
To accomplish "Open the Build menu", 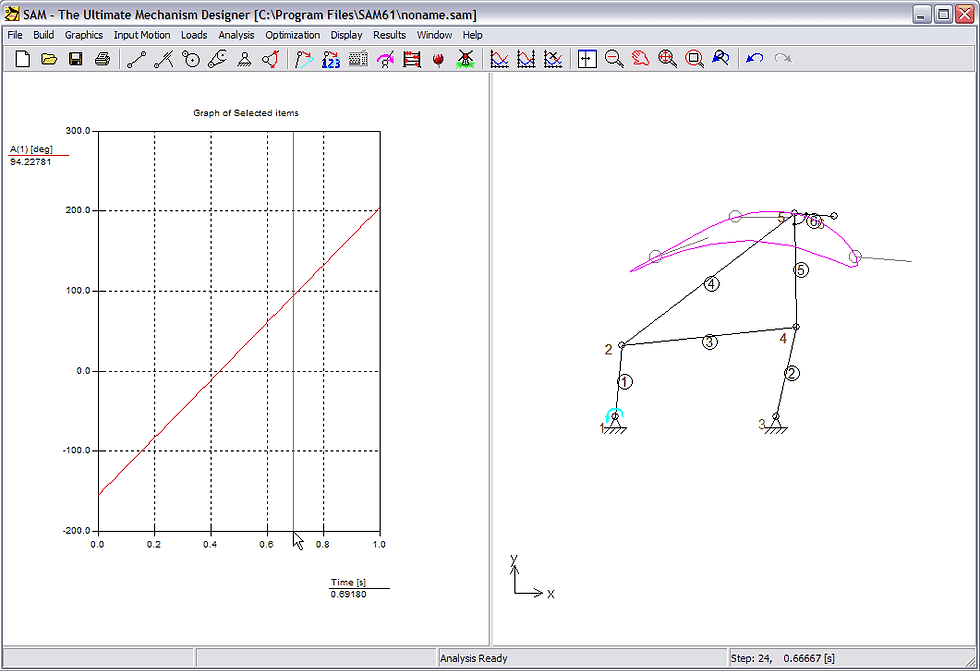I will 43,35.
